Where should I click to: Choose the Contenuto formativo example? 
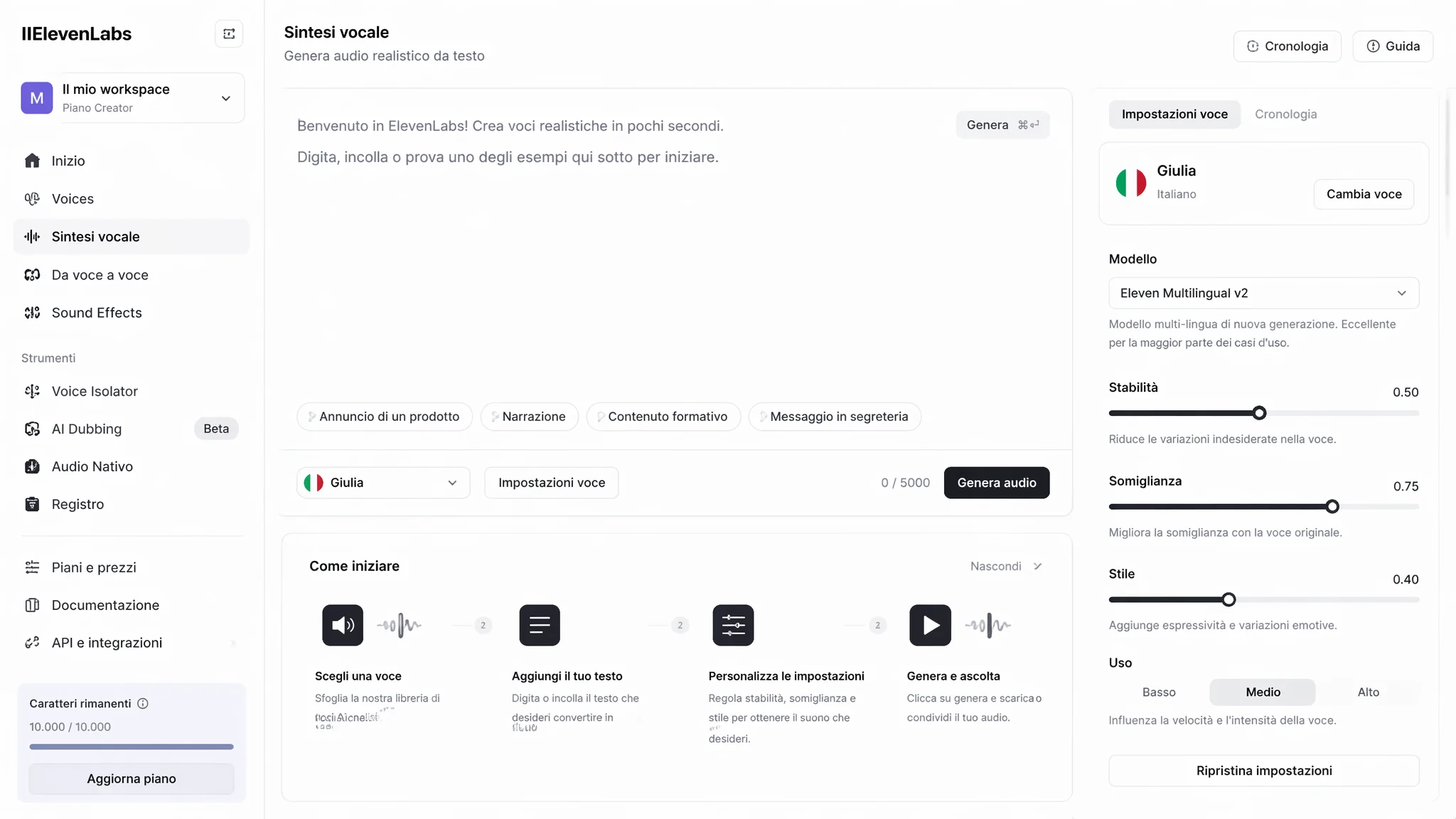pos(663,417)
